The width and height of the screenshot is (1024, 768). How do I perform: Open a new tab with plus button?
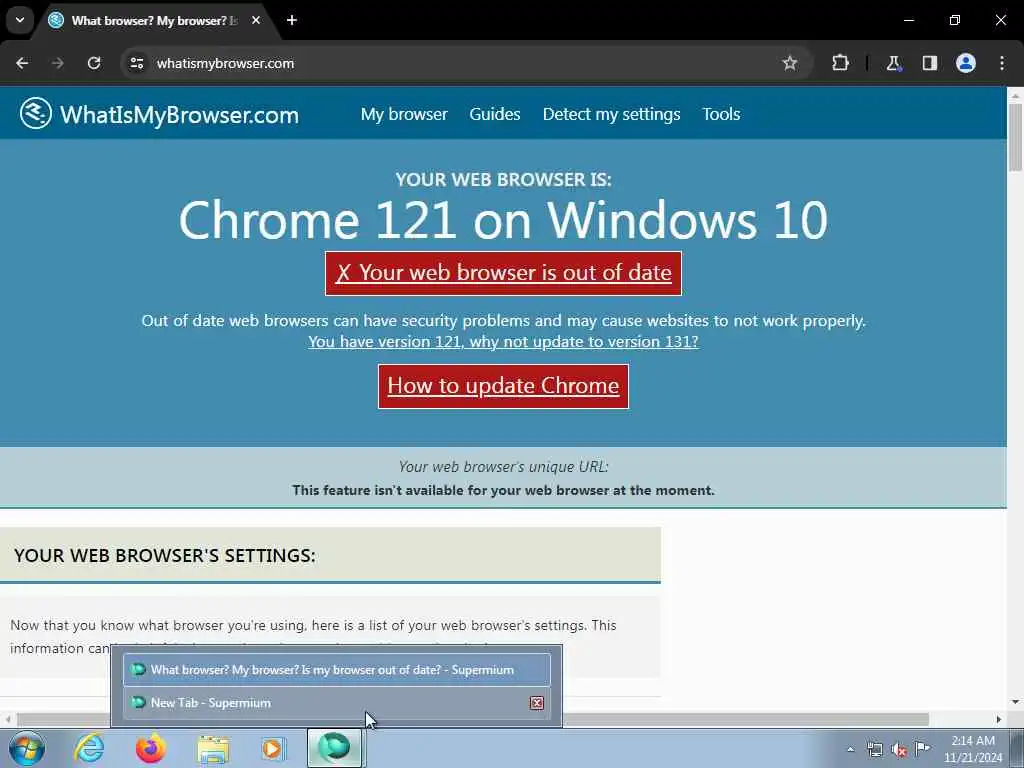pos(292,20)
